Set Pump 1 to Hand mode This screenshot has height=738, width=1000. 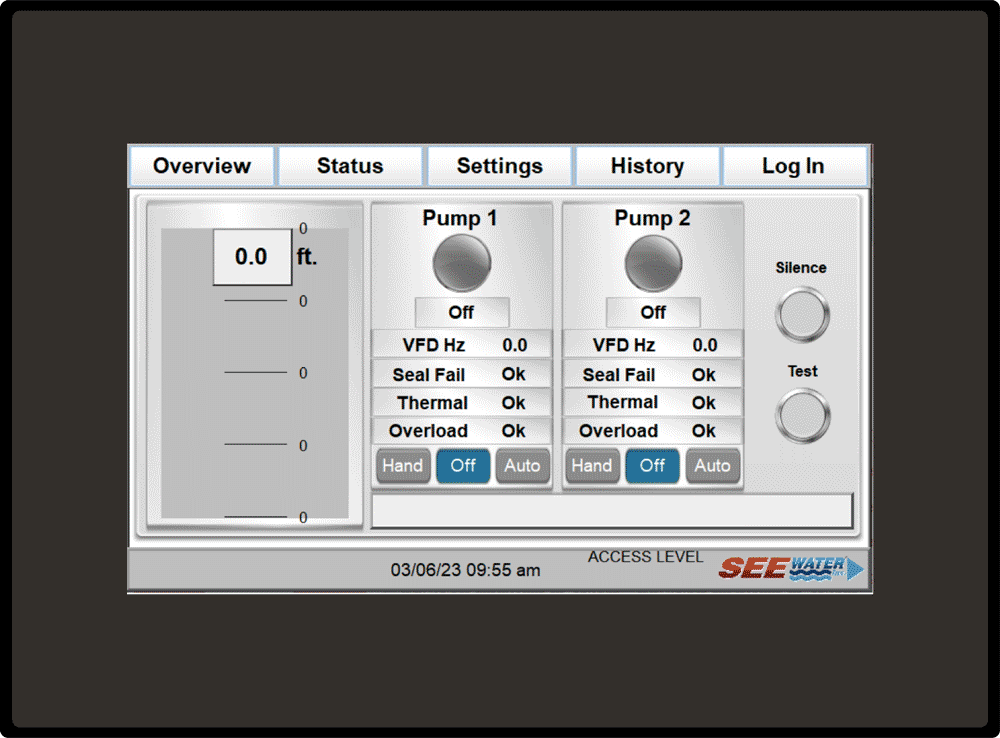pos(402,466)
